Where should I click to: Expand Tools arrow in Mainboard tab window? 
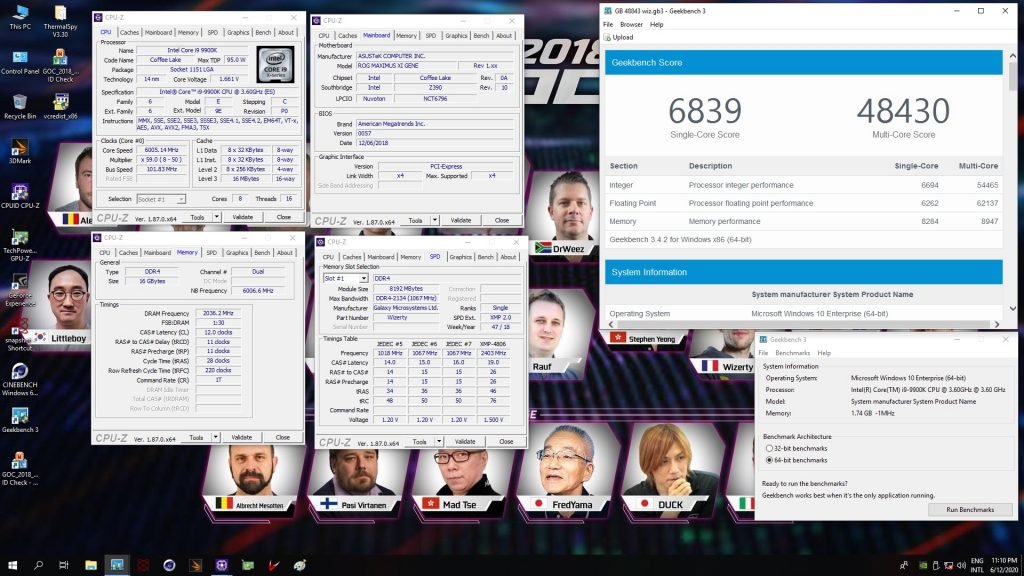click(435, 221)
